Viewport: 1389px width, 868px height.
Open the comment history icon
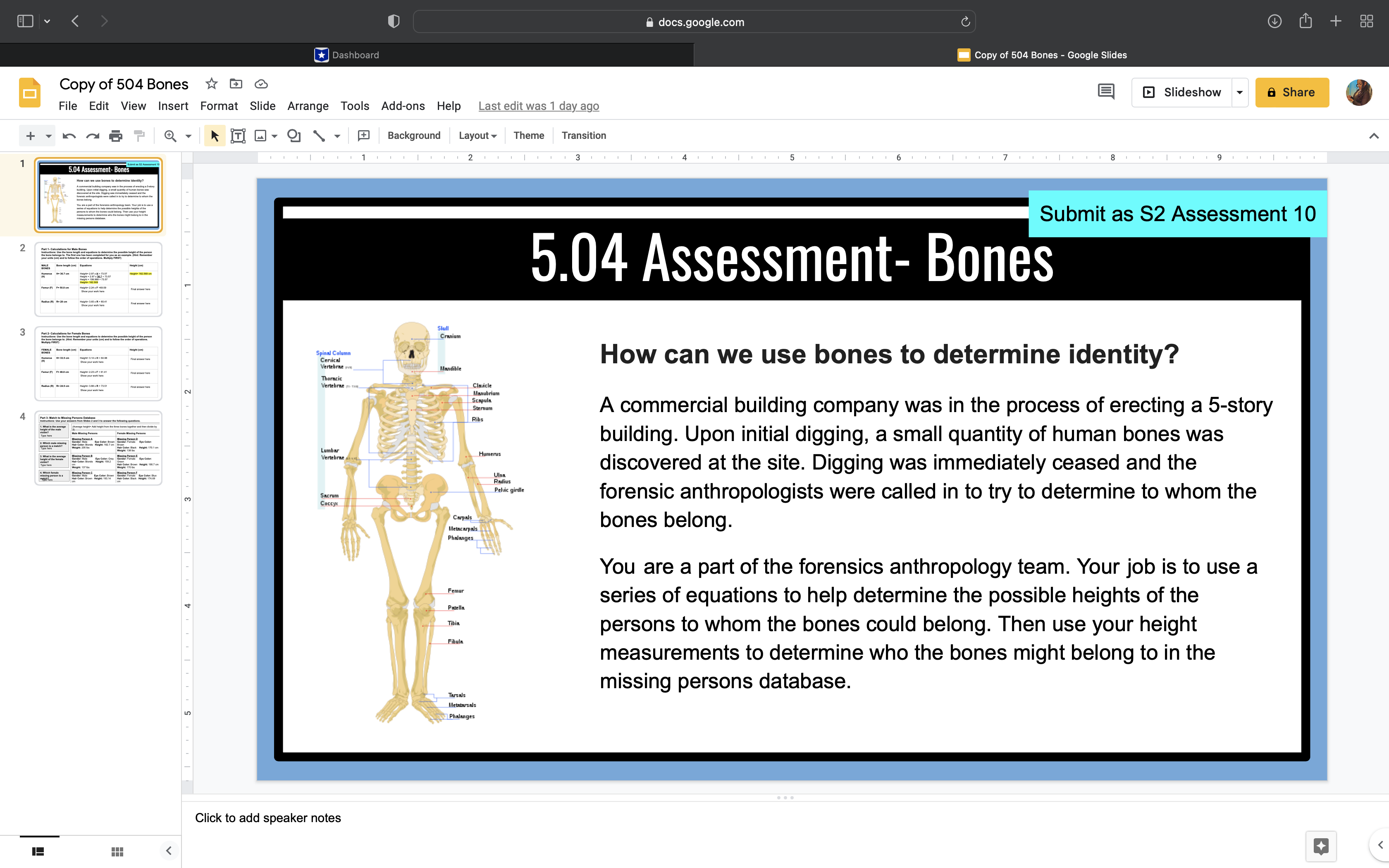(x=1106, y=92)
